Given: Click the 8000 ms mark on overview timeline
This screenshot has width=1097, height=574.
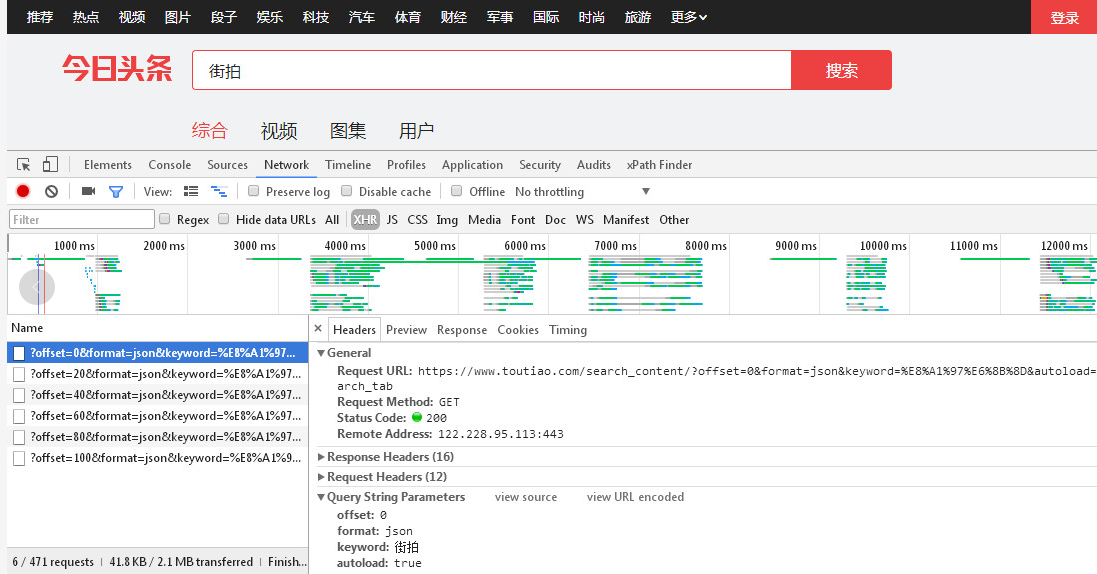Looking at the screenshot, I should (x=706, y=246).
